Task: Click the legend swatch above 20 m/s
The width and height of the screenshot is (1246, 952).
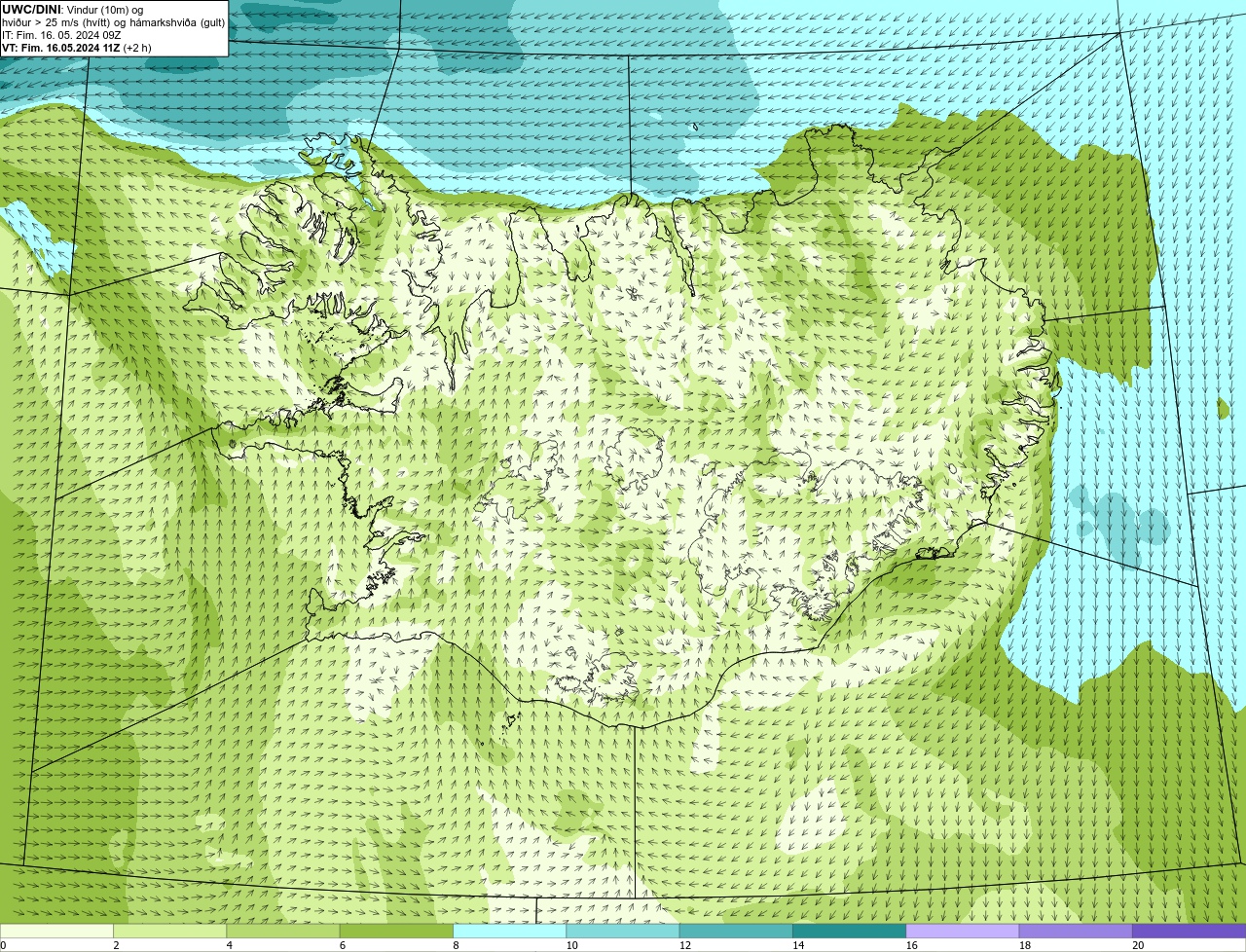Action: point(1189,931)
